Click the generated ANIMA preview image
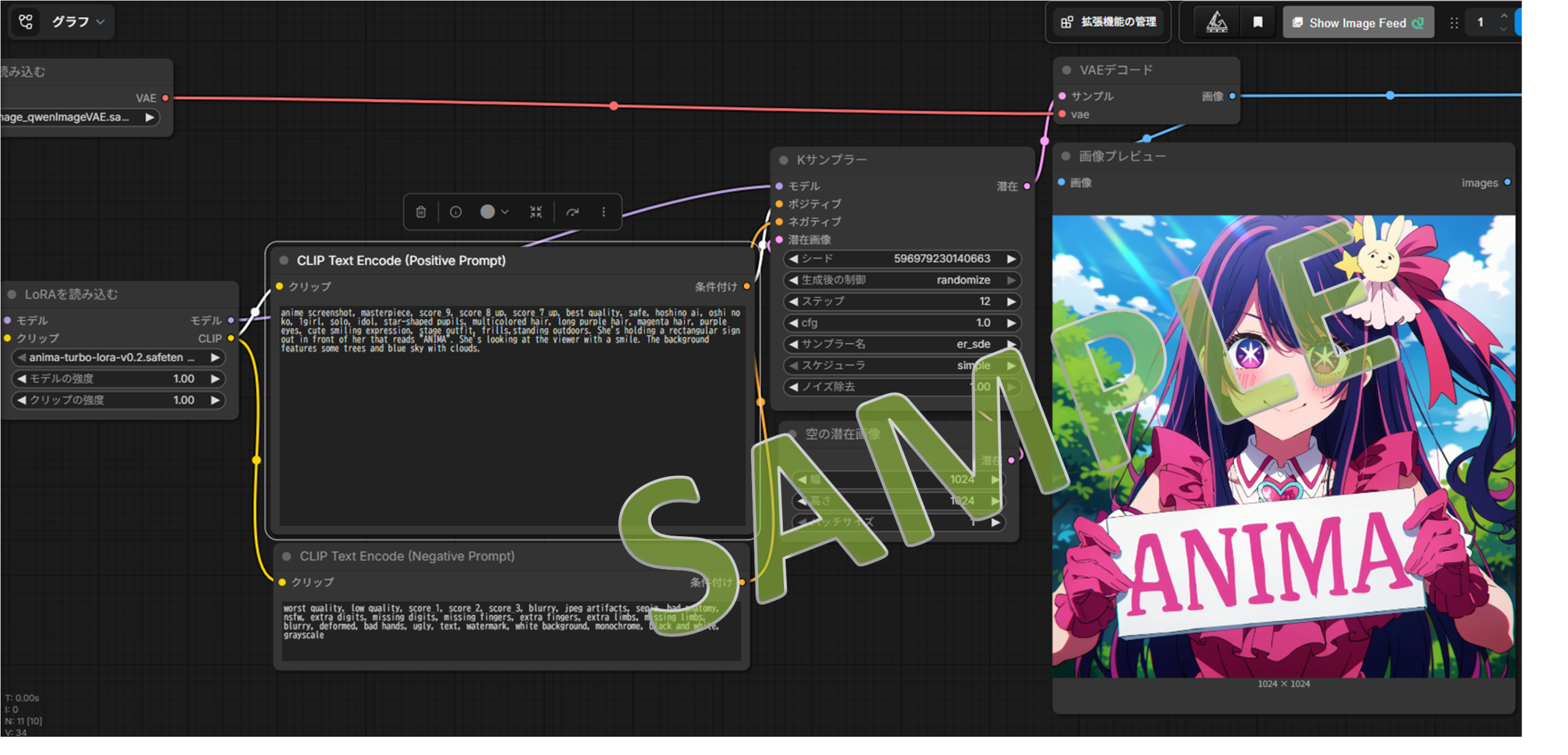The height and width of the screenshot is (755, 1568). coord(1284,446)
